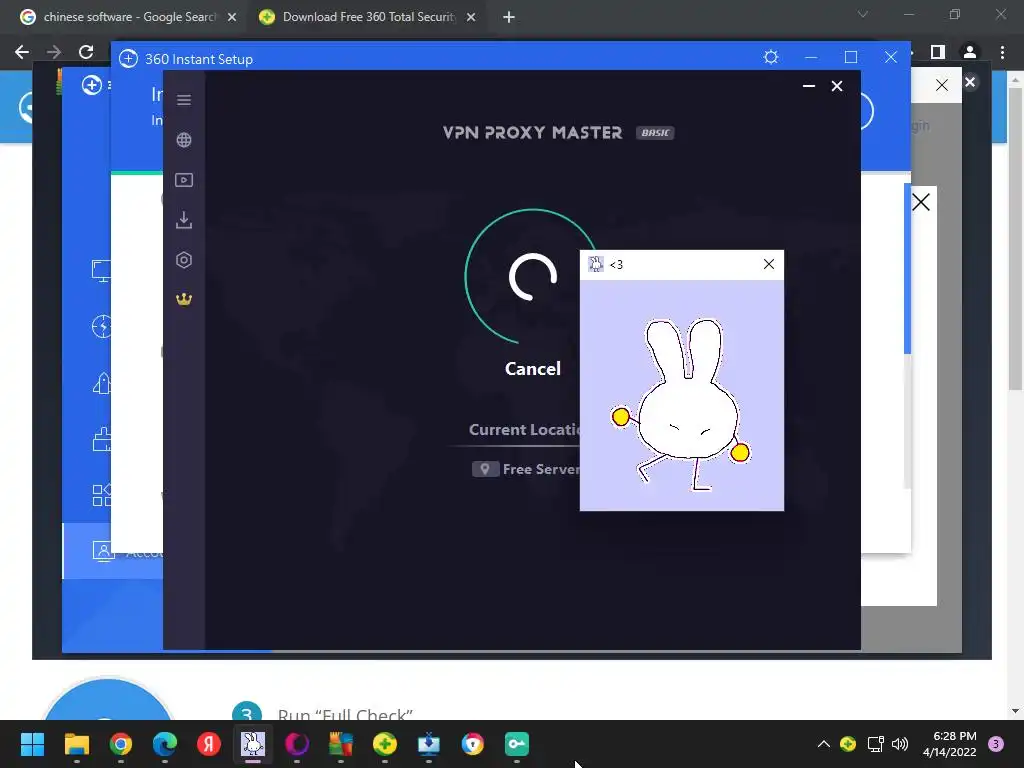Image resolution: width=1024 pixels, height=768 pixels.
Task: Open settings gear in 360 Instant Setup title bar
Action: pyautogui.click(x=771, y=57)
